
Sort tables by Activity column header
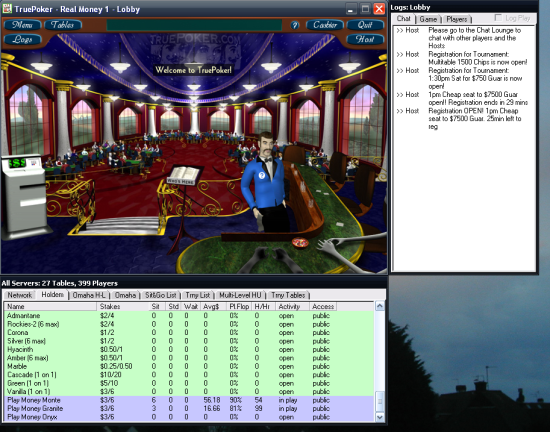pos(292,306)
